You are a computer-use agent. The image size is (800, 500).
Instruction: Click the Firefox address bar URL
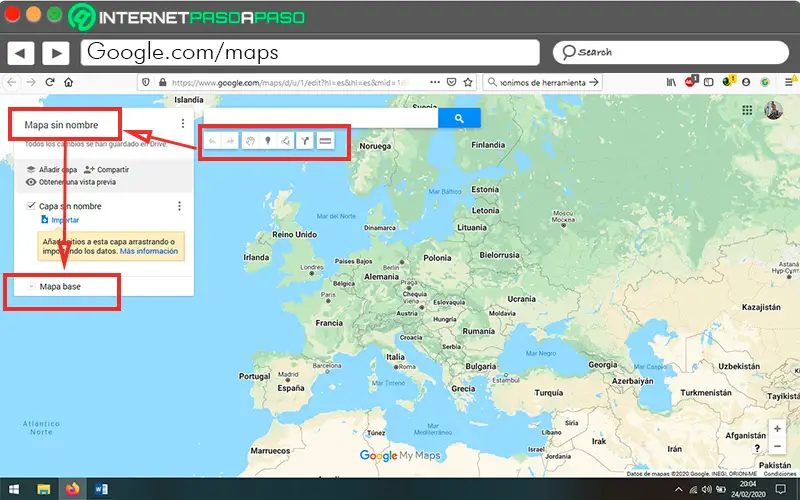(x=289, y=82)
